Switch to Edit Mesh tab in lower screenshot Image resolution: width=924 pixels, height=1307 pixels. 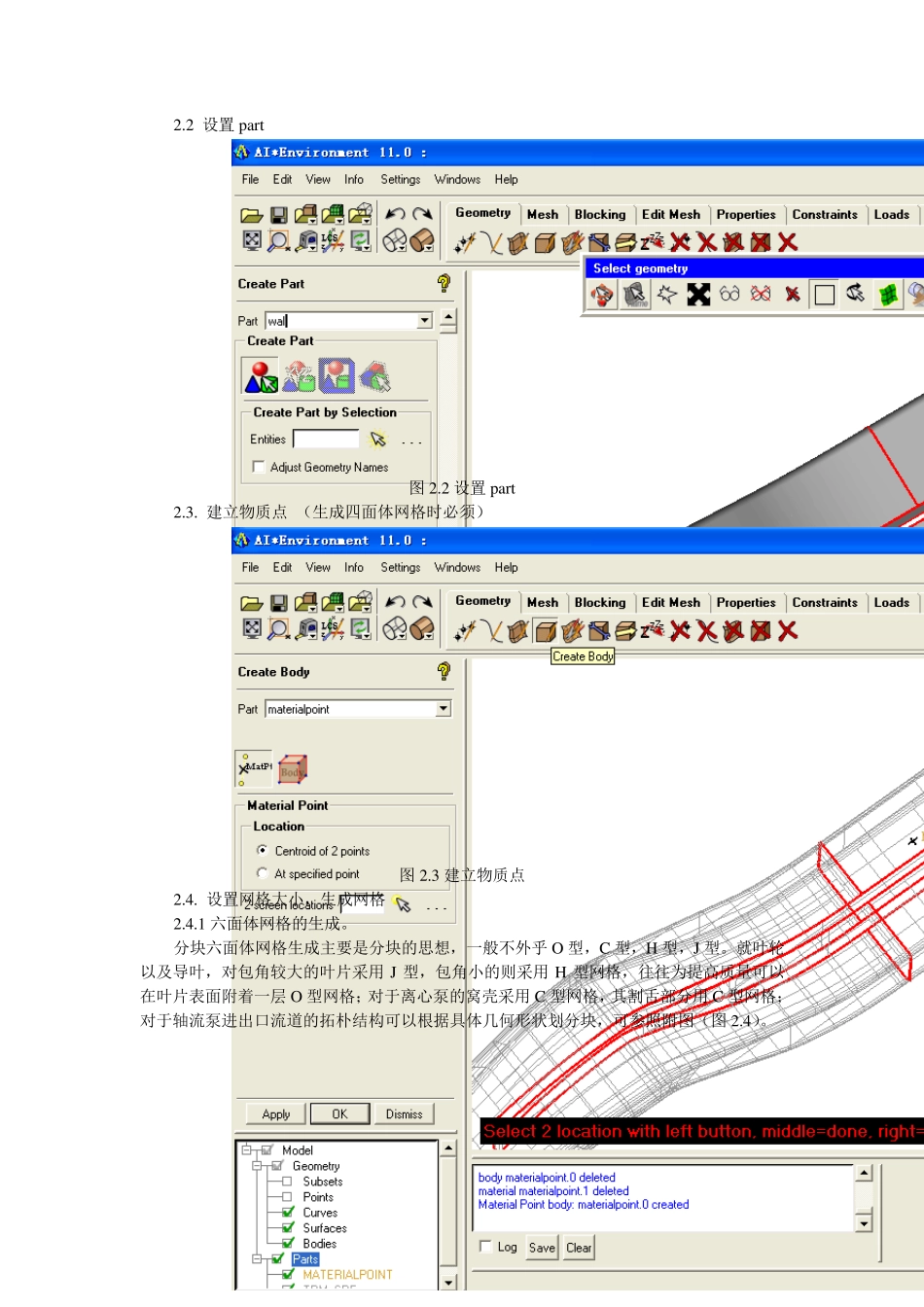pyautogui.click(x=671, y=603)
